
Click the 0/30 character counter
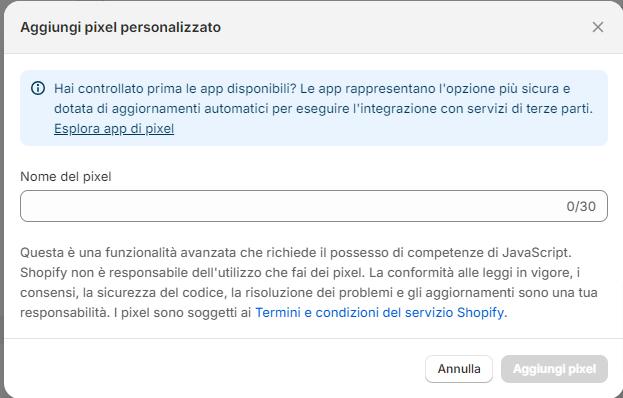point(581,206)
